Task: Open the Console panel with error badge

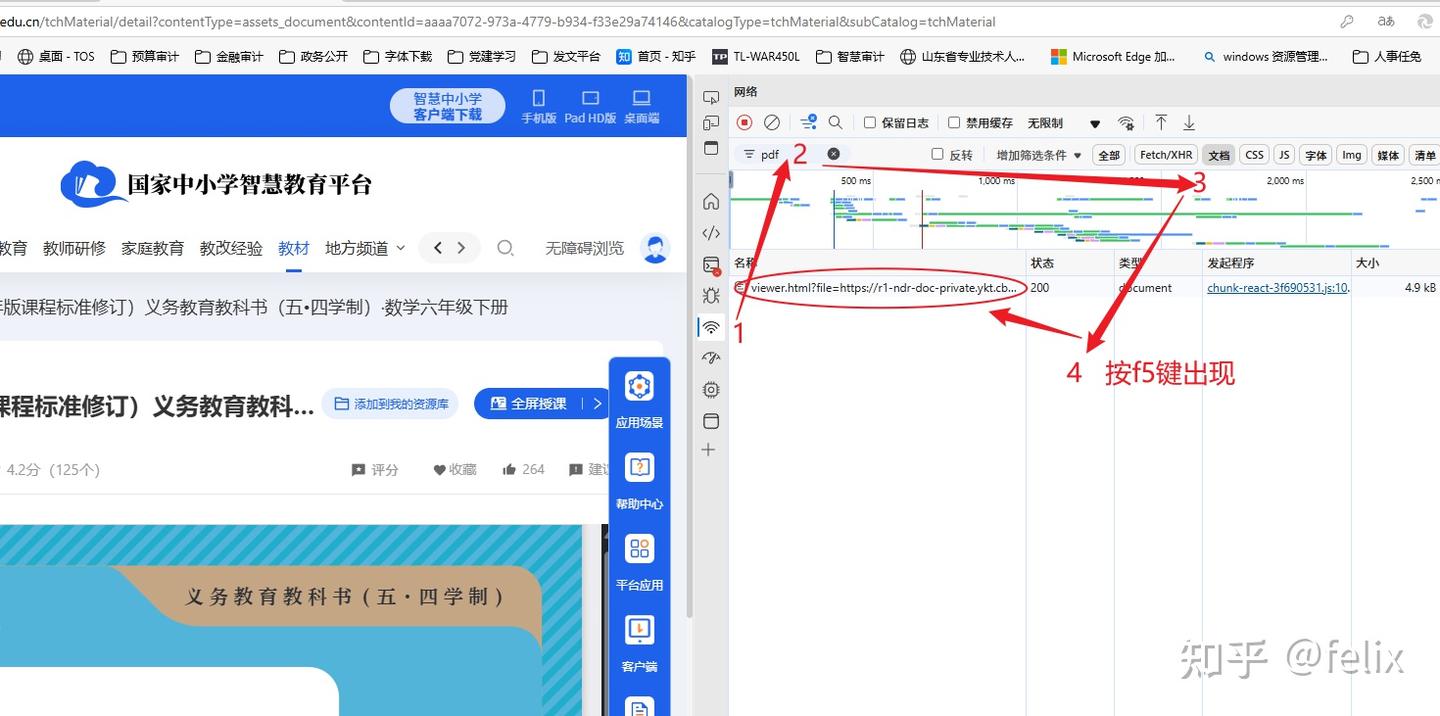Action: [711, 265]
